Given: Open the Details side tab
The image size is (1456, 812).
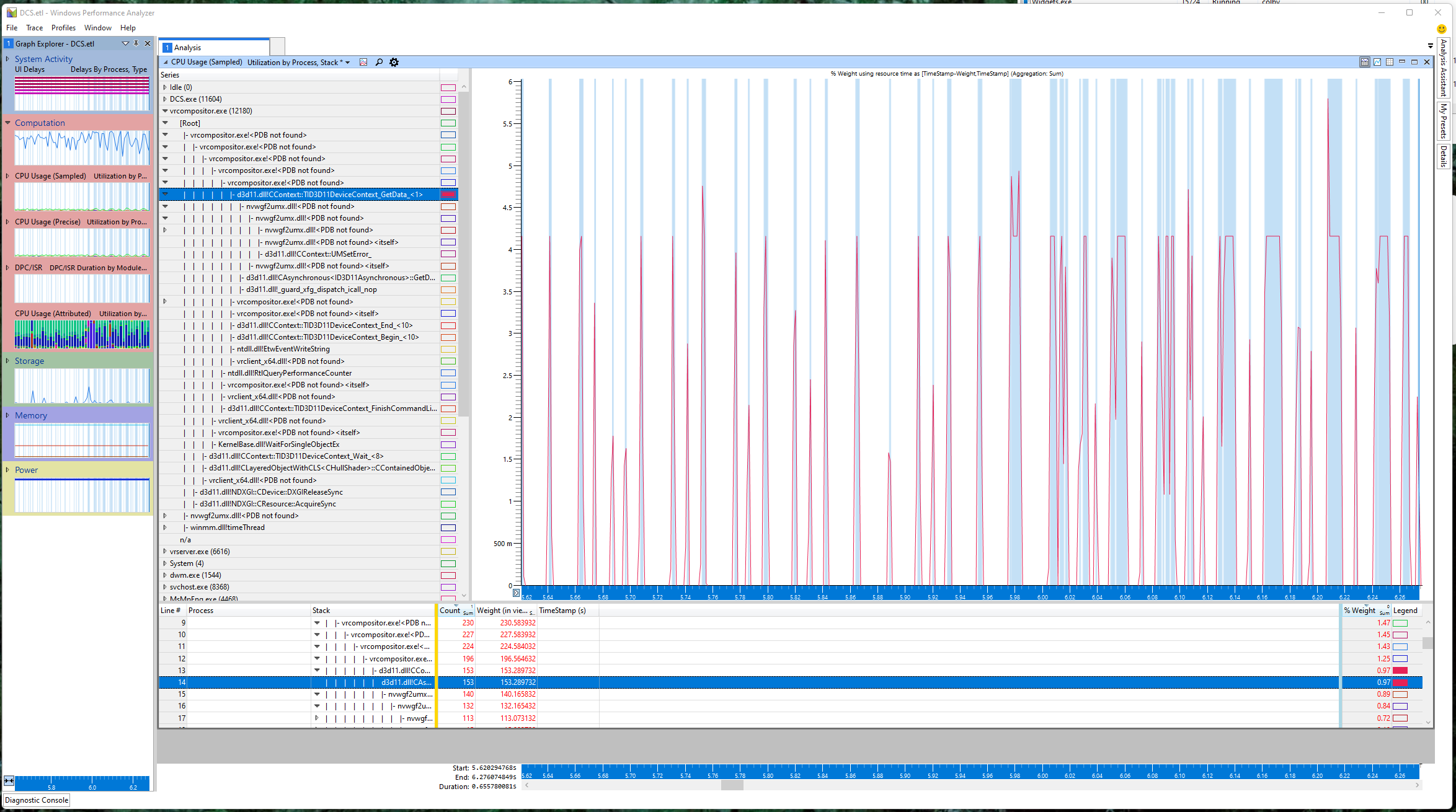Looking at the screenshot, I should (1444, 156).
